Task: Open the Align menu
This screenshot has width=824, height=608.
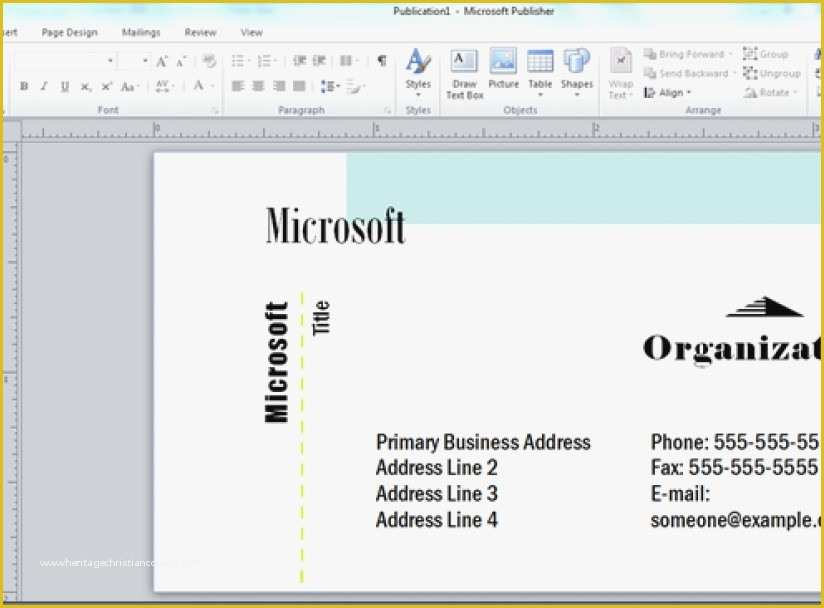Action: (667, 93)
